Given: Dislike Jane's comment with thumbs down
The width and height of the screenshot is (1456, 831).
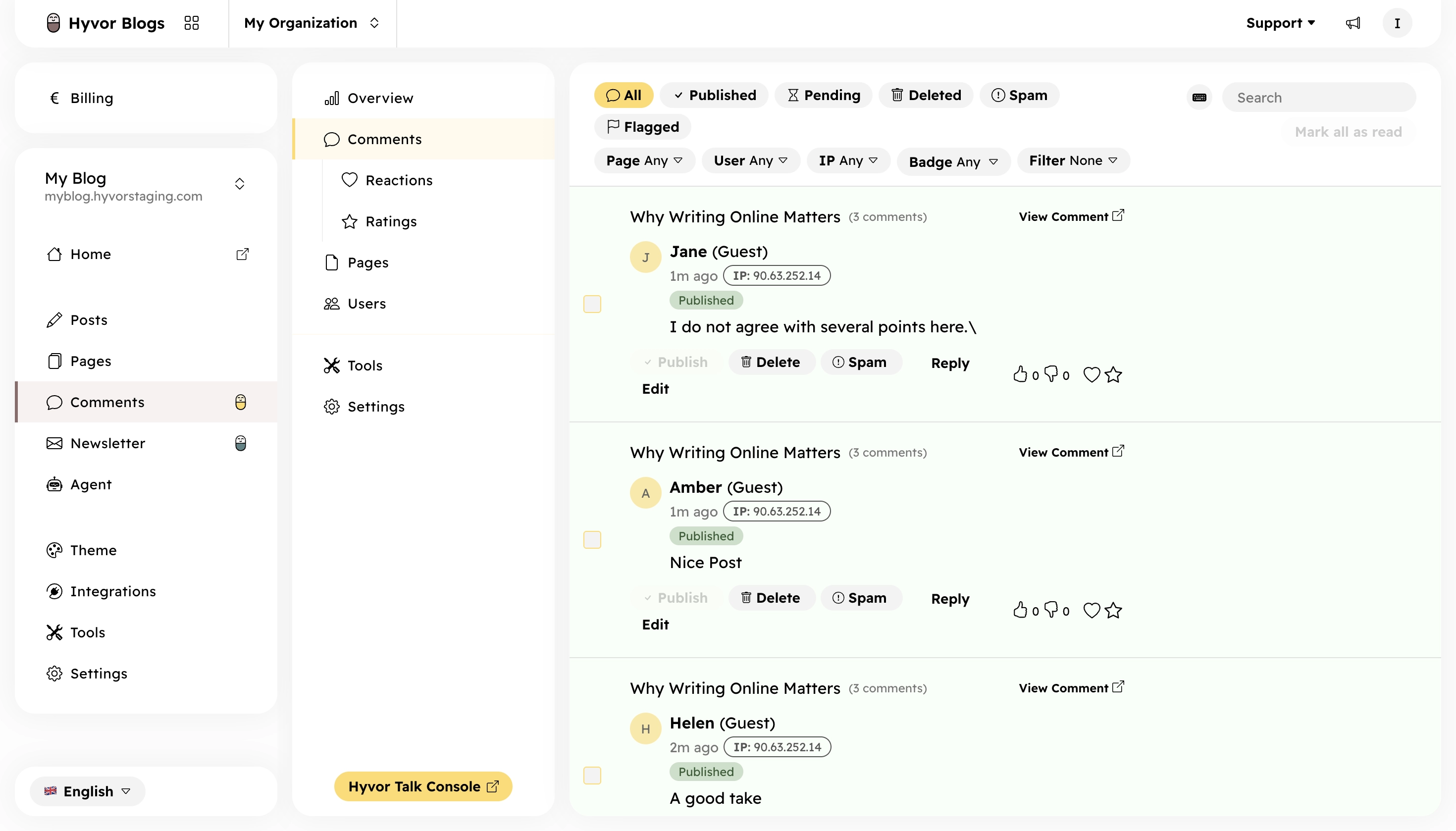Looking at the screenshot, I should coord(1051,374).
